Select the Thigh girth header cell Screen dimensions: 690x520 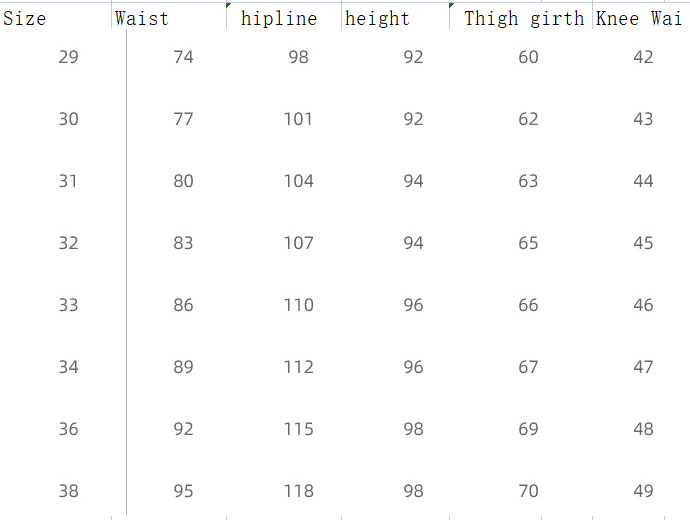(x=523, y=18)
